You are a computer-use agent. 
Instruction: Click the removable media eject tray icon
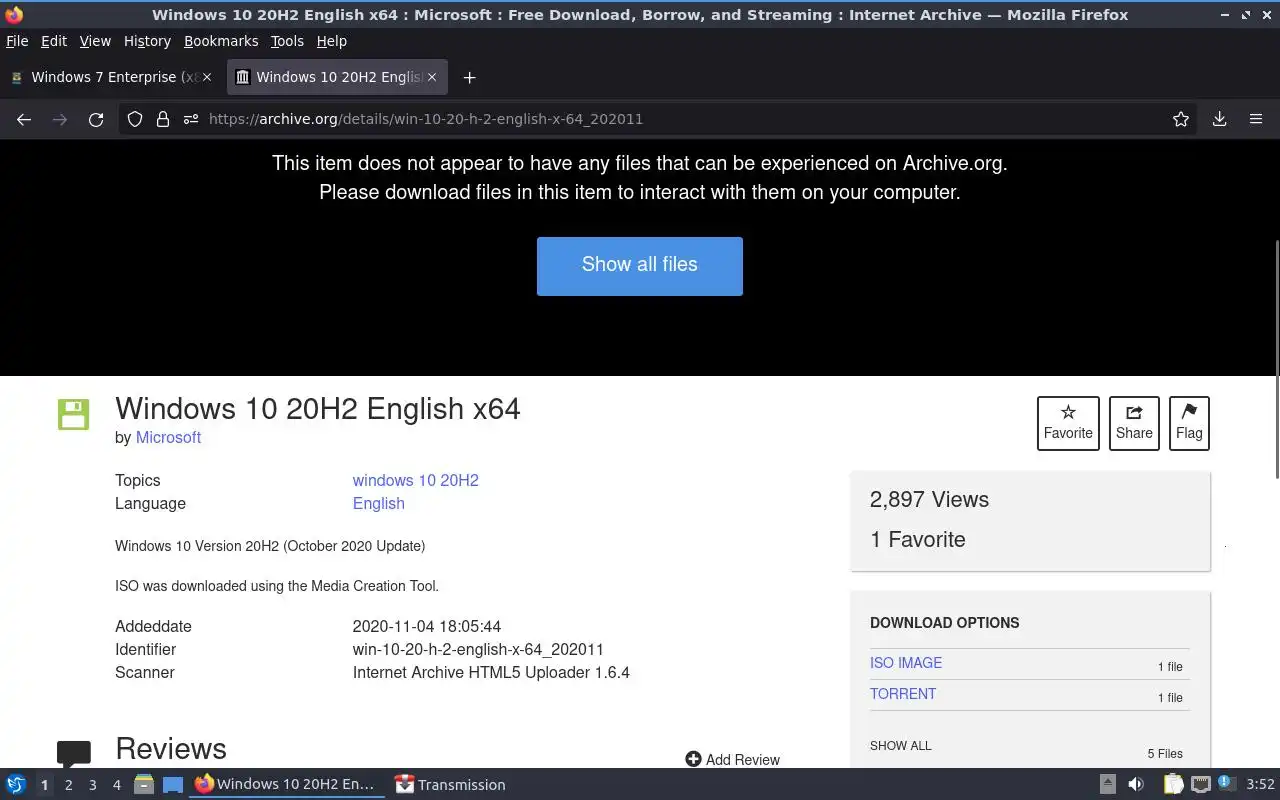pyautogui.click(x=1107, y=785)
